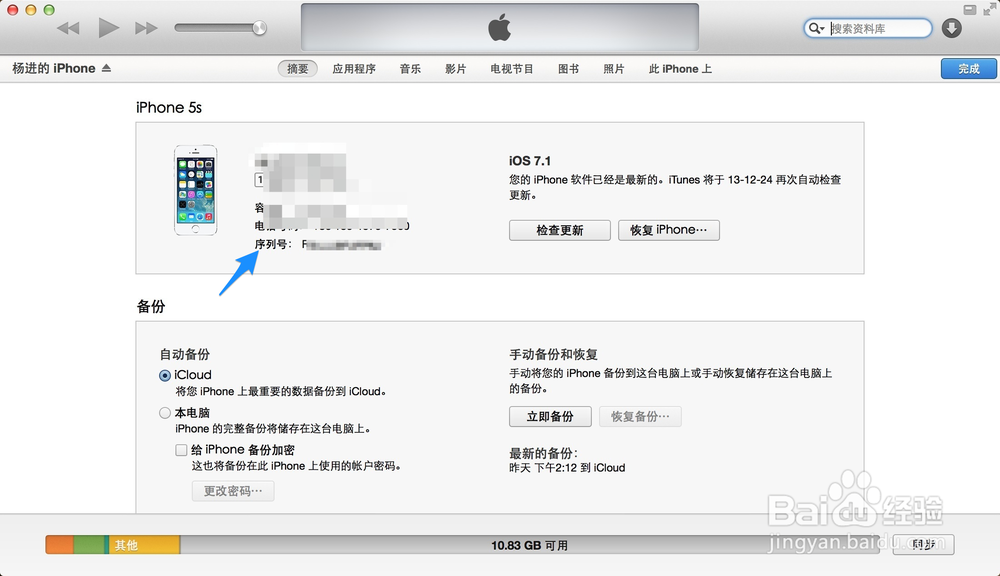Select the 摘要 tab
The image size is (1000, 576).
pyautogui.click(x=297, y=69)
